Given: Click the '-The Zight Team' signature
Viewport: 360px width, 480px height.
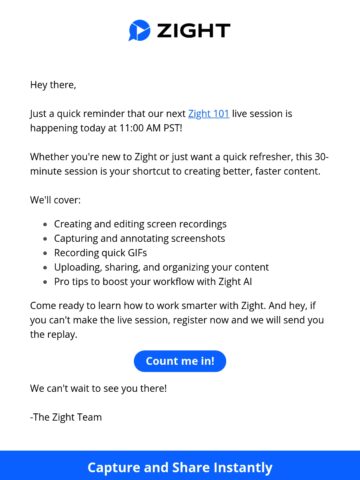Looking at the screenshot, I should pos(66,417).
